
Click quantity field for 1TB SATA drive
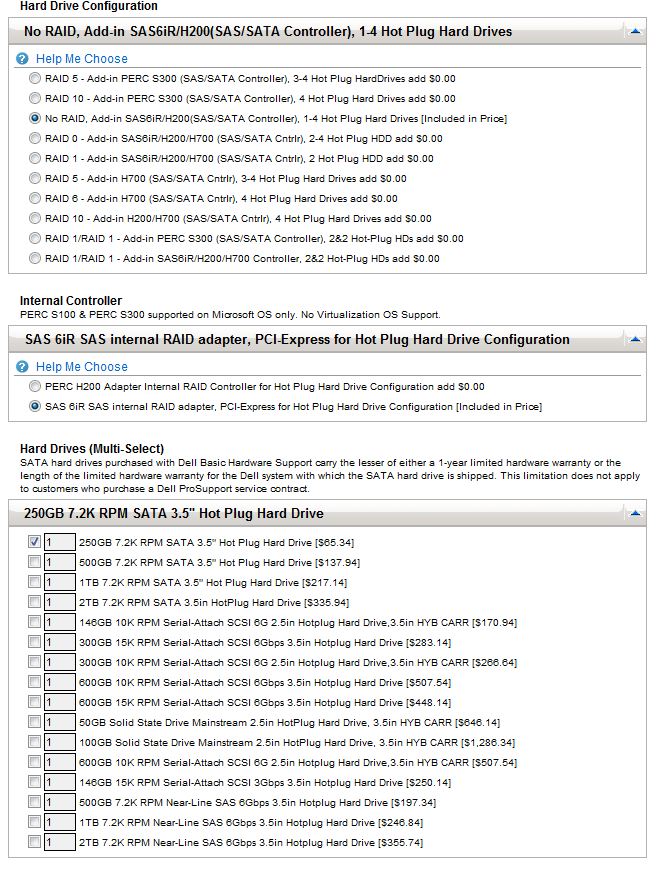click(60, 582)
